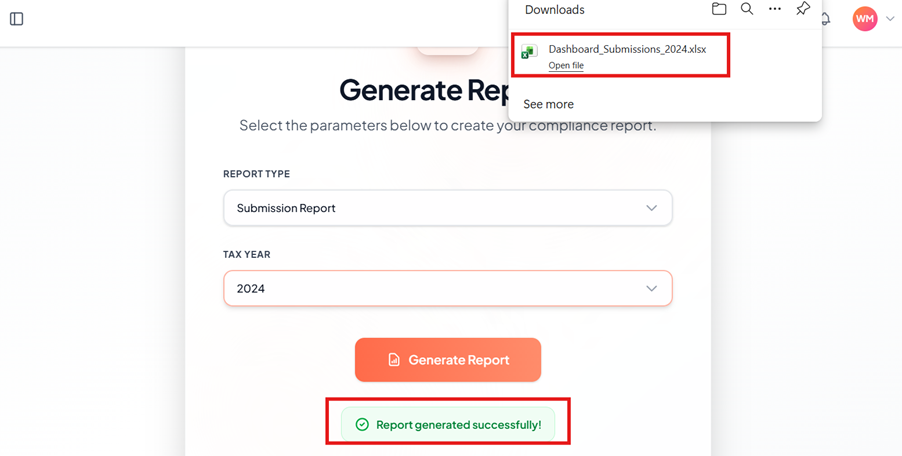Open the downloads folder icon
Screen dimensions: 902x456
coord(719,9)
